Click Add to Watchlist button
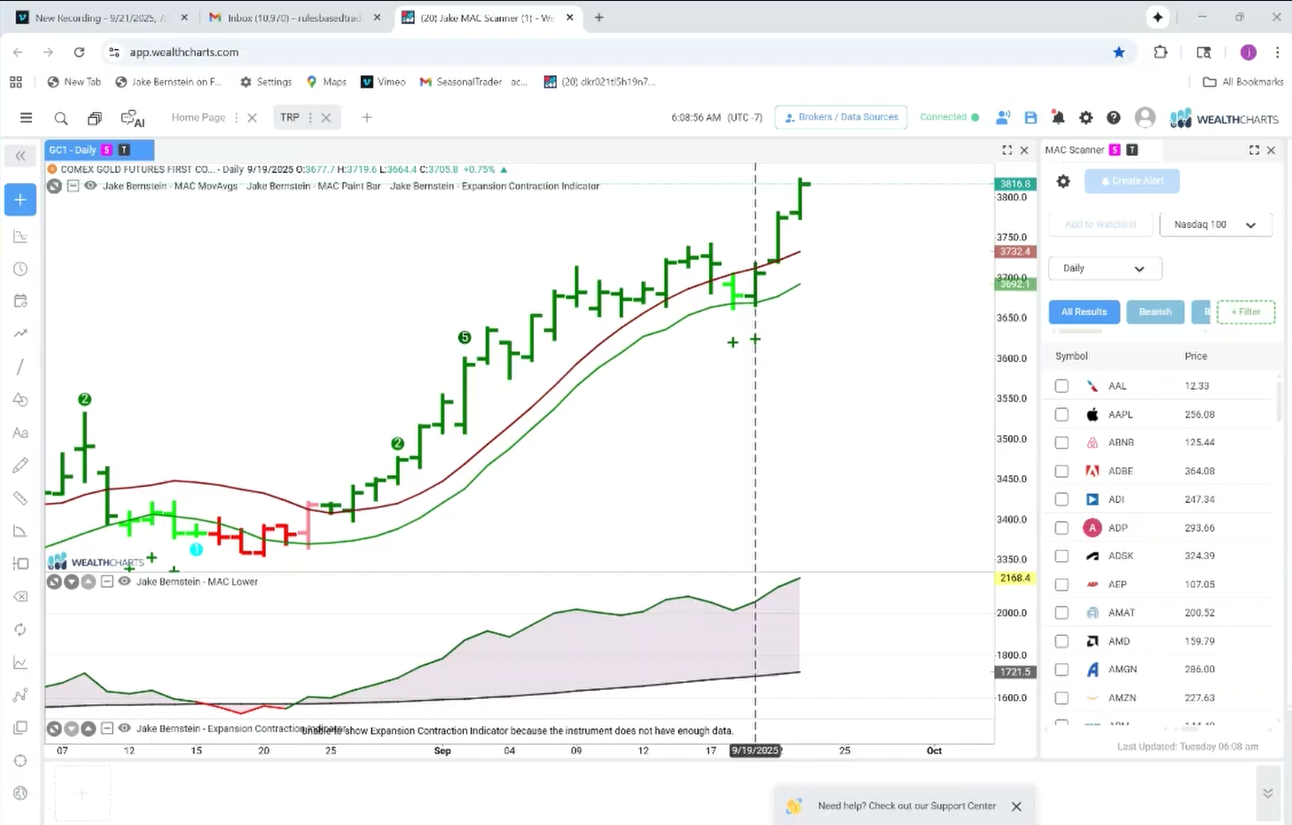This screenshot has width=1292, height=825. (1101, 225)
